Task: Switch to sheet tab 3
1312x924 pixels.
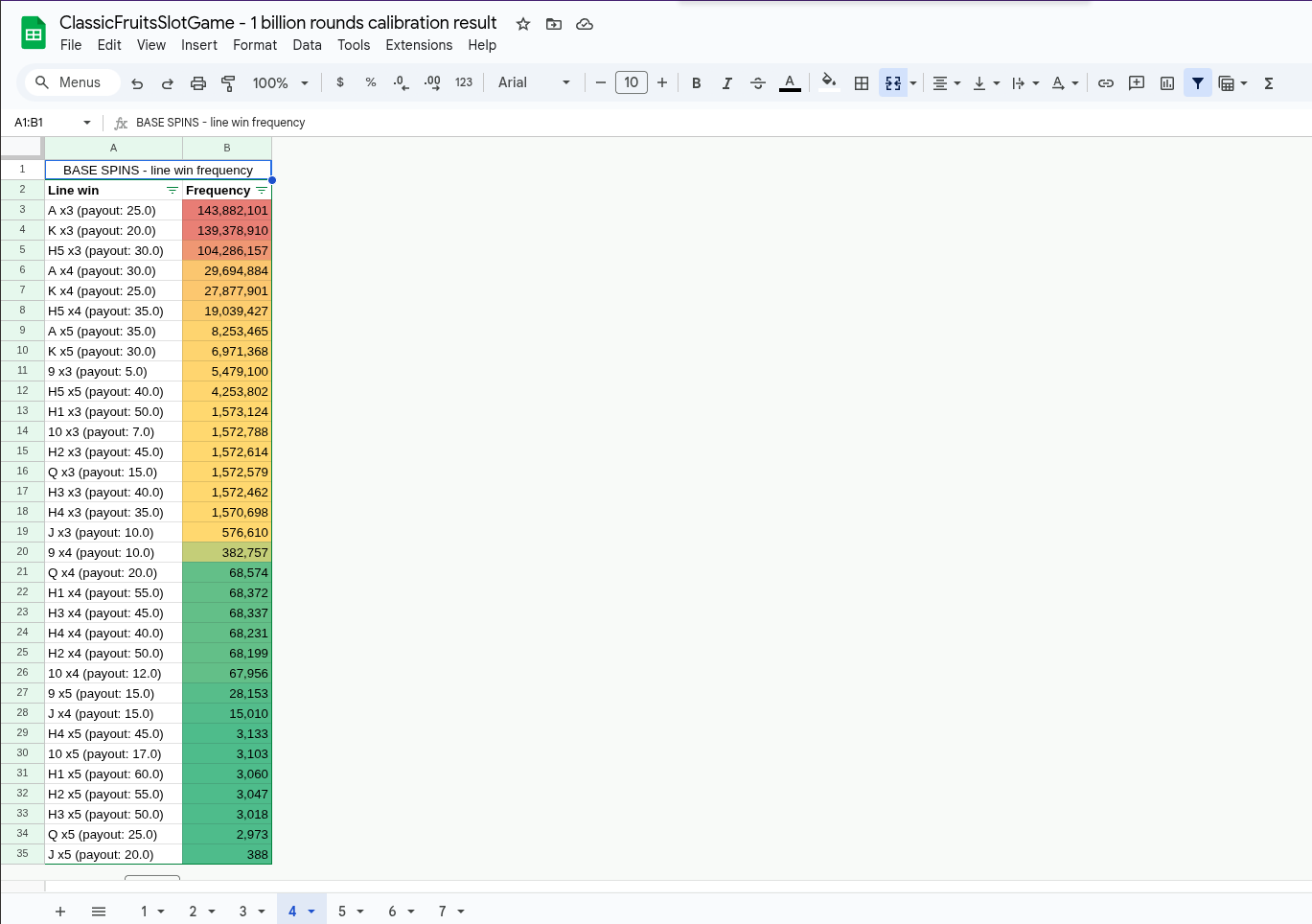Action: tap(242, 912)
